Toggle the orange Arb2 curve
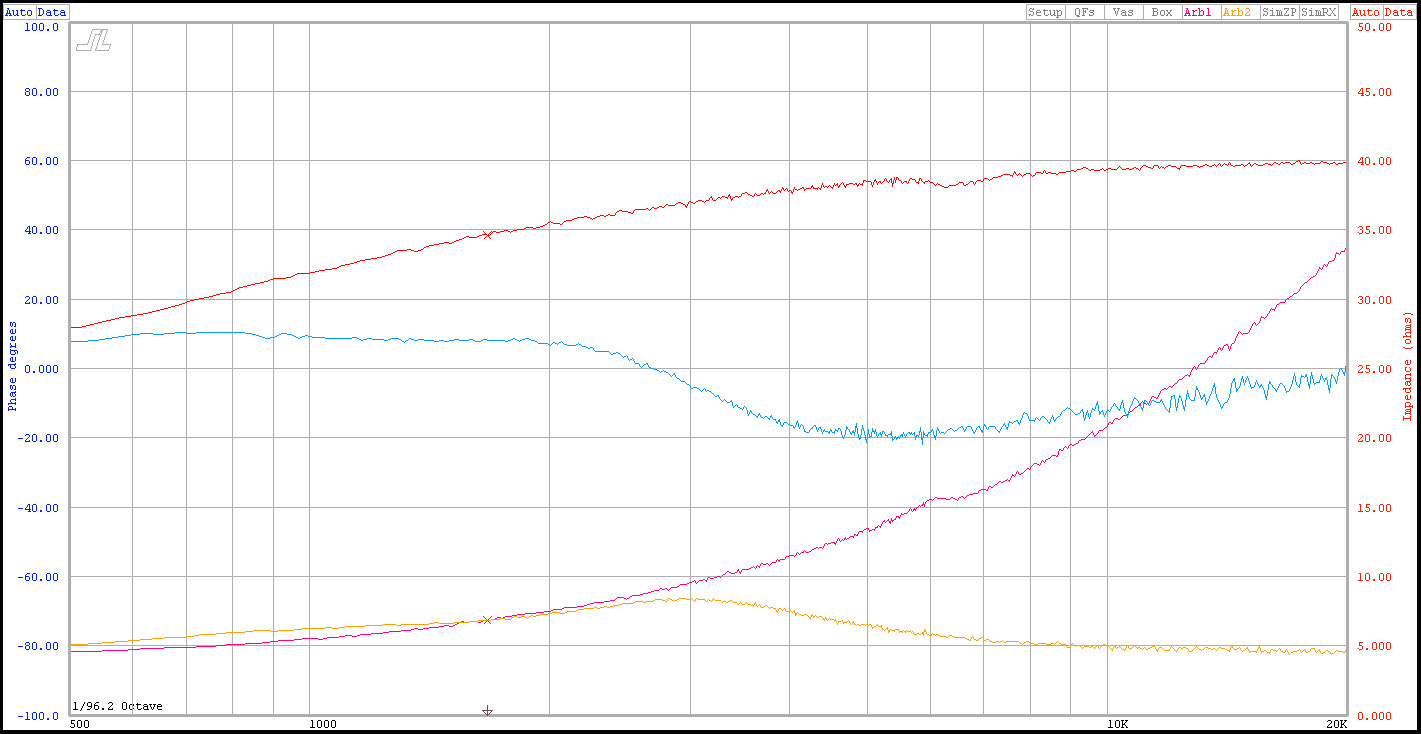 (1238, 12)
